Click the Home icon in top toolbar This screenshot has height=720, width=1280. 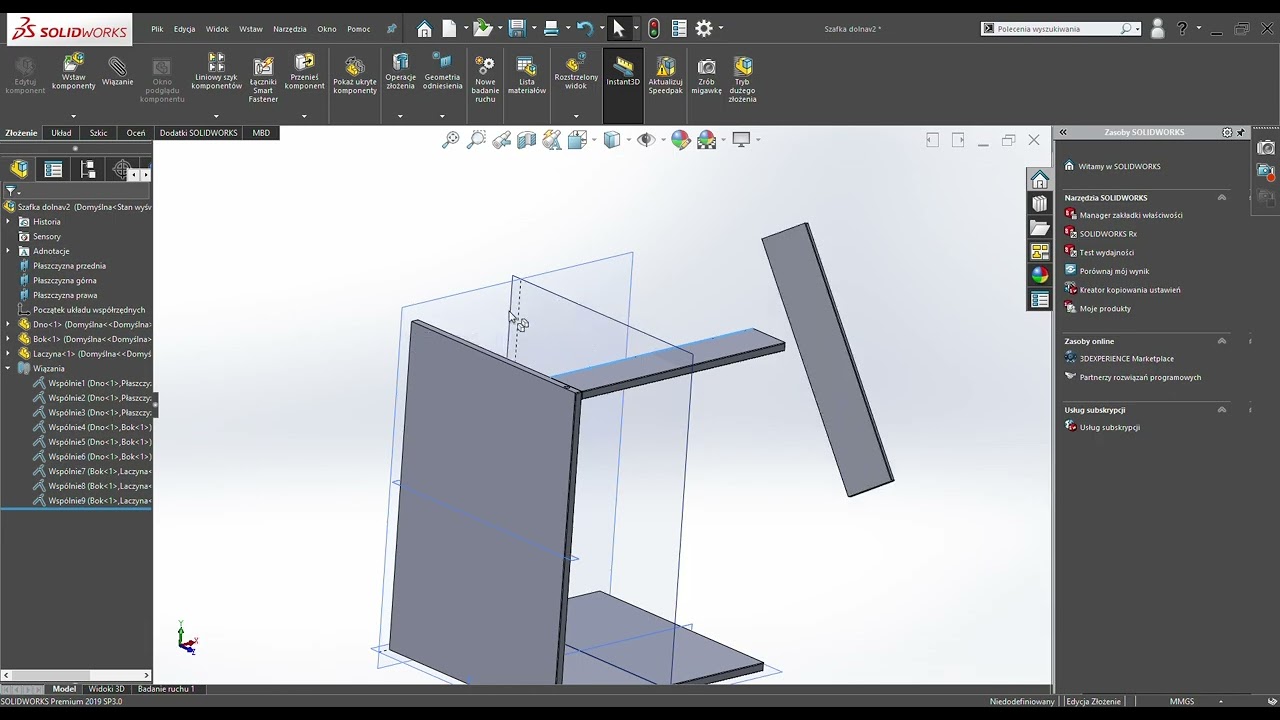click(425, 29)
